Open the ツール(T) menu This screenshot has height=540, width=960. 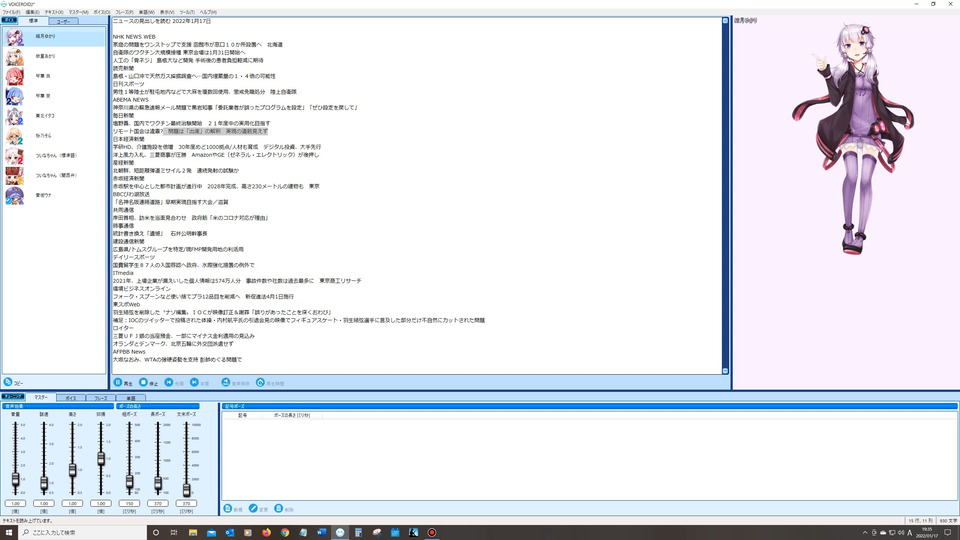(x=187, y=12)
